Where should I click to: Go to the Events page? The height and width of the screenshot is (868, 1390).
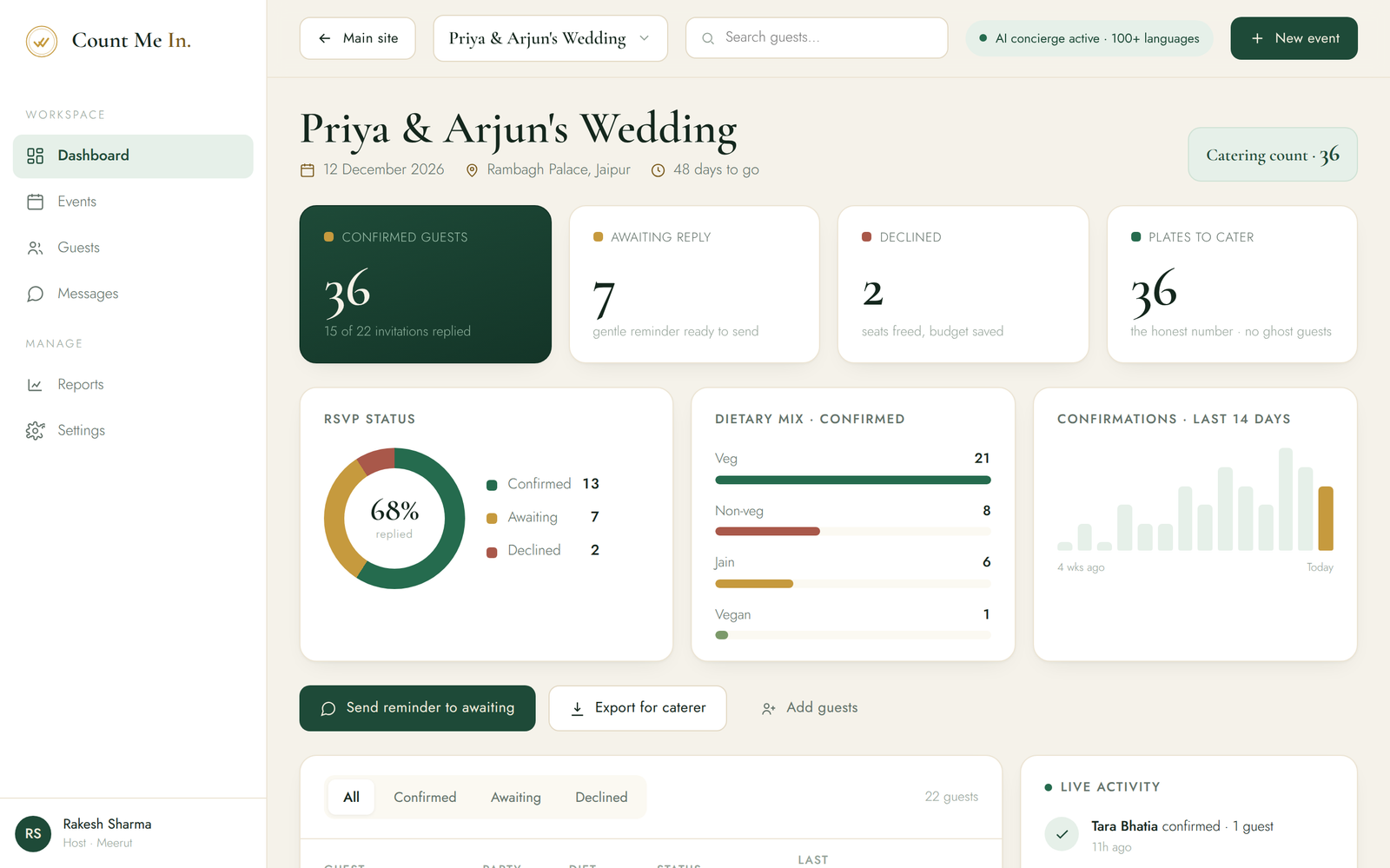[x=133, y=202]
